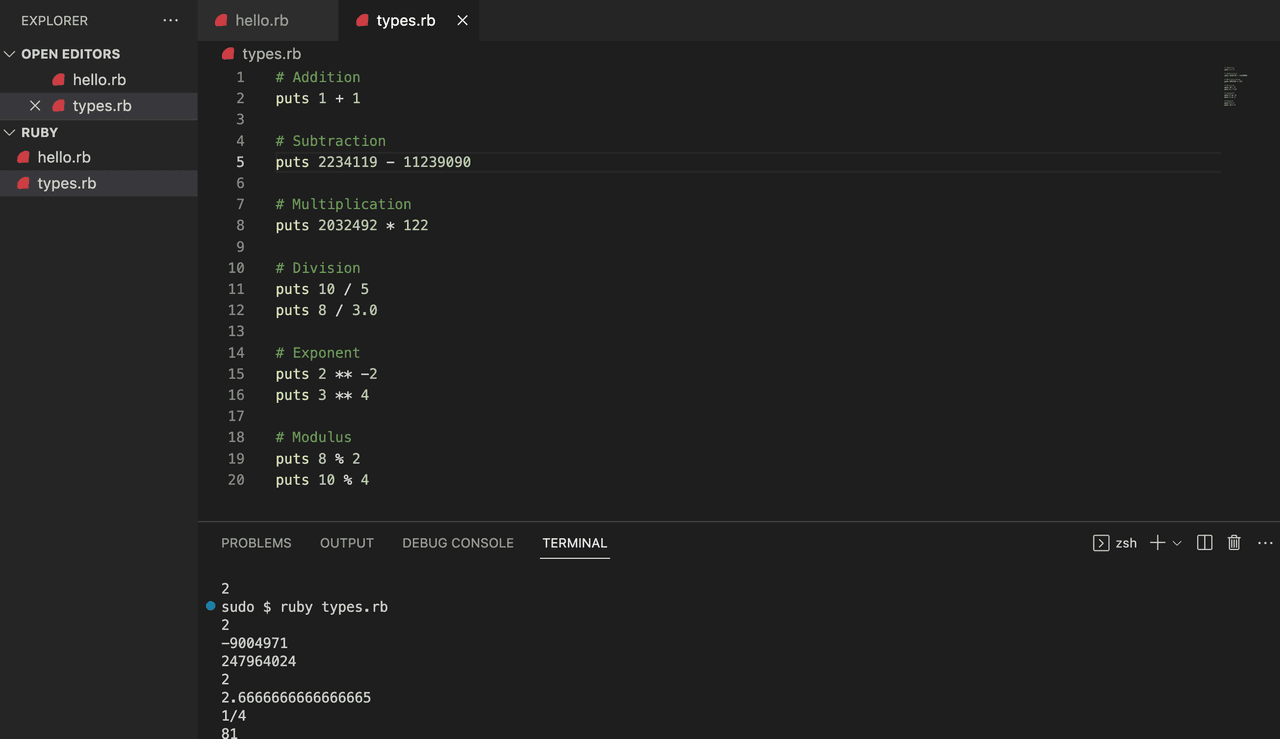Click 'puts 8 % 2' line
Viewport: 1280px width, 739px height.
tap(318, 459)
